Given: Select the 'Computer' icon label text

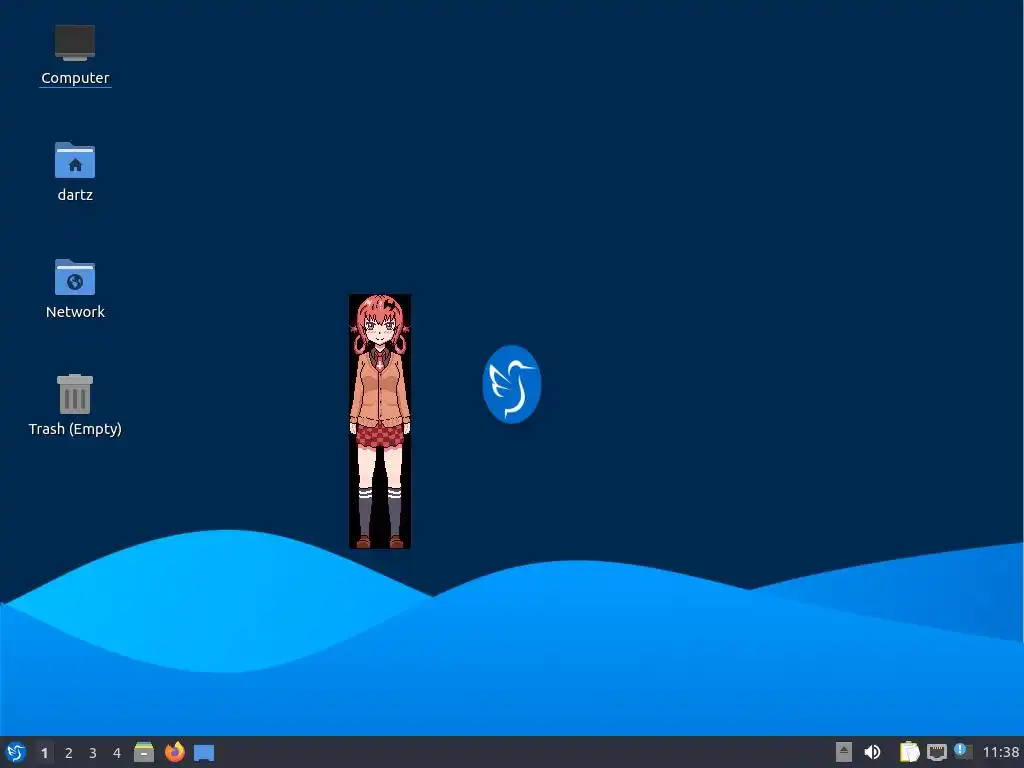Looking at the screenshot, I should pyautogui.click(x=75, y=78).
